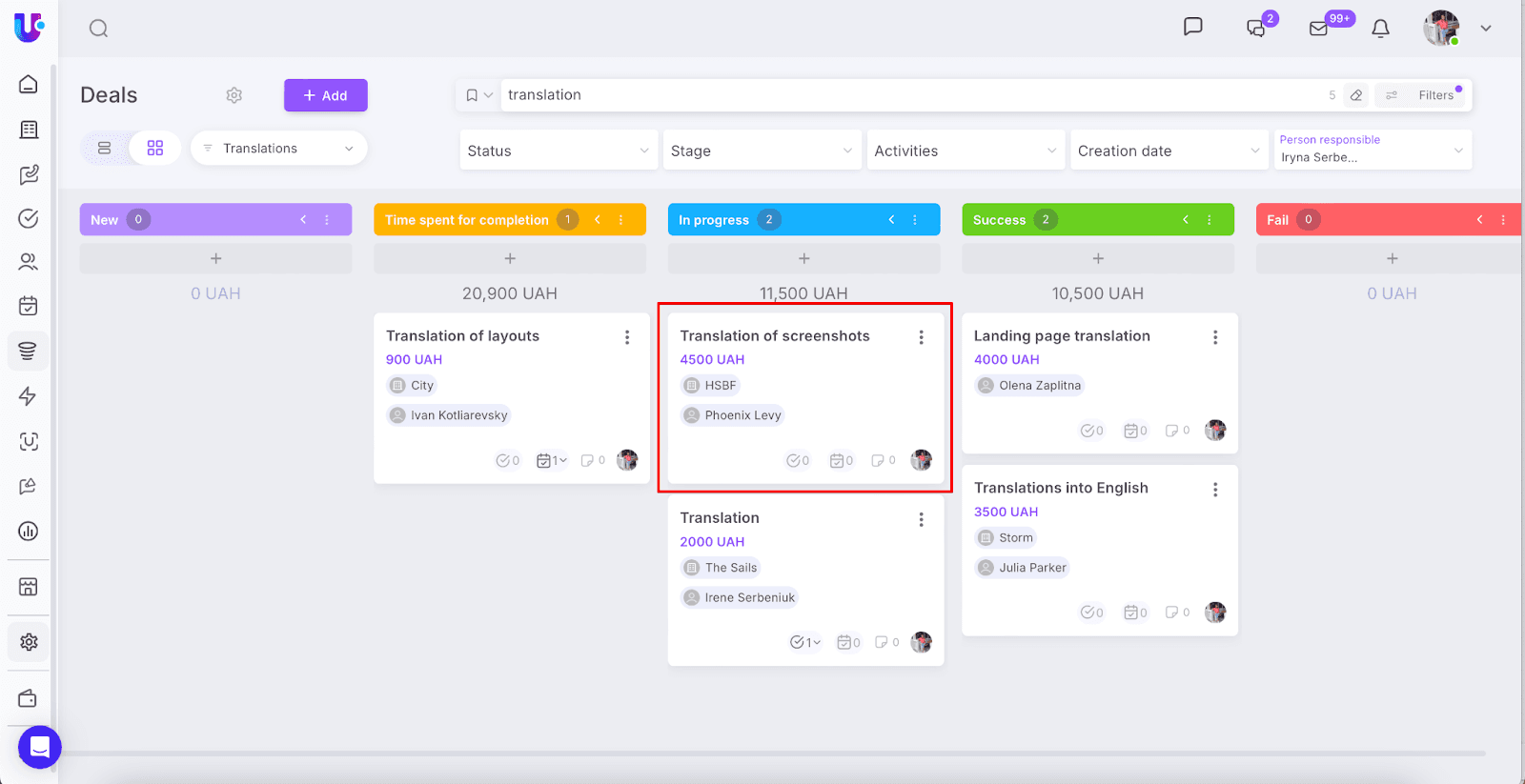Switch to list view layout
1525x784 pixels.
(105, 149)
